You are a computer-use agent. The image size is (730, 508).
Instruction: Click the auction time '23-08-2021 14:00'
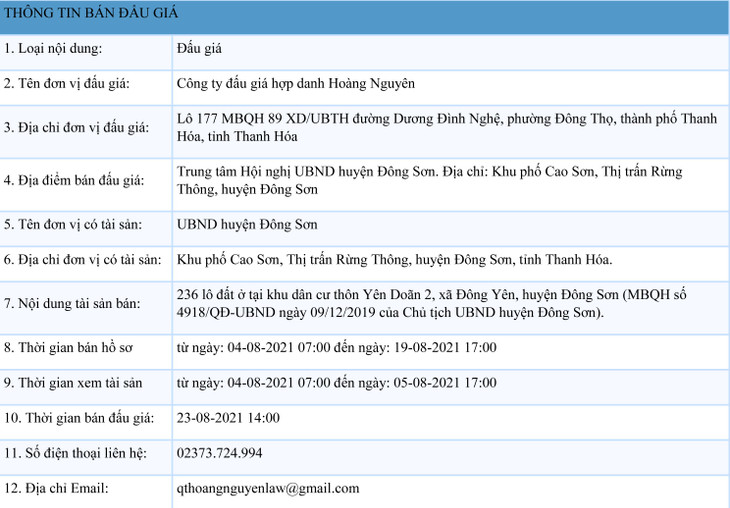point(228,418)
